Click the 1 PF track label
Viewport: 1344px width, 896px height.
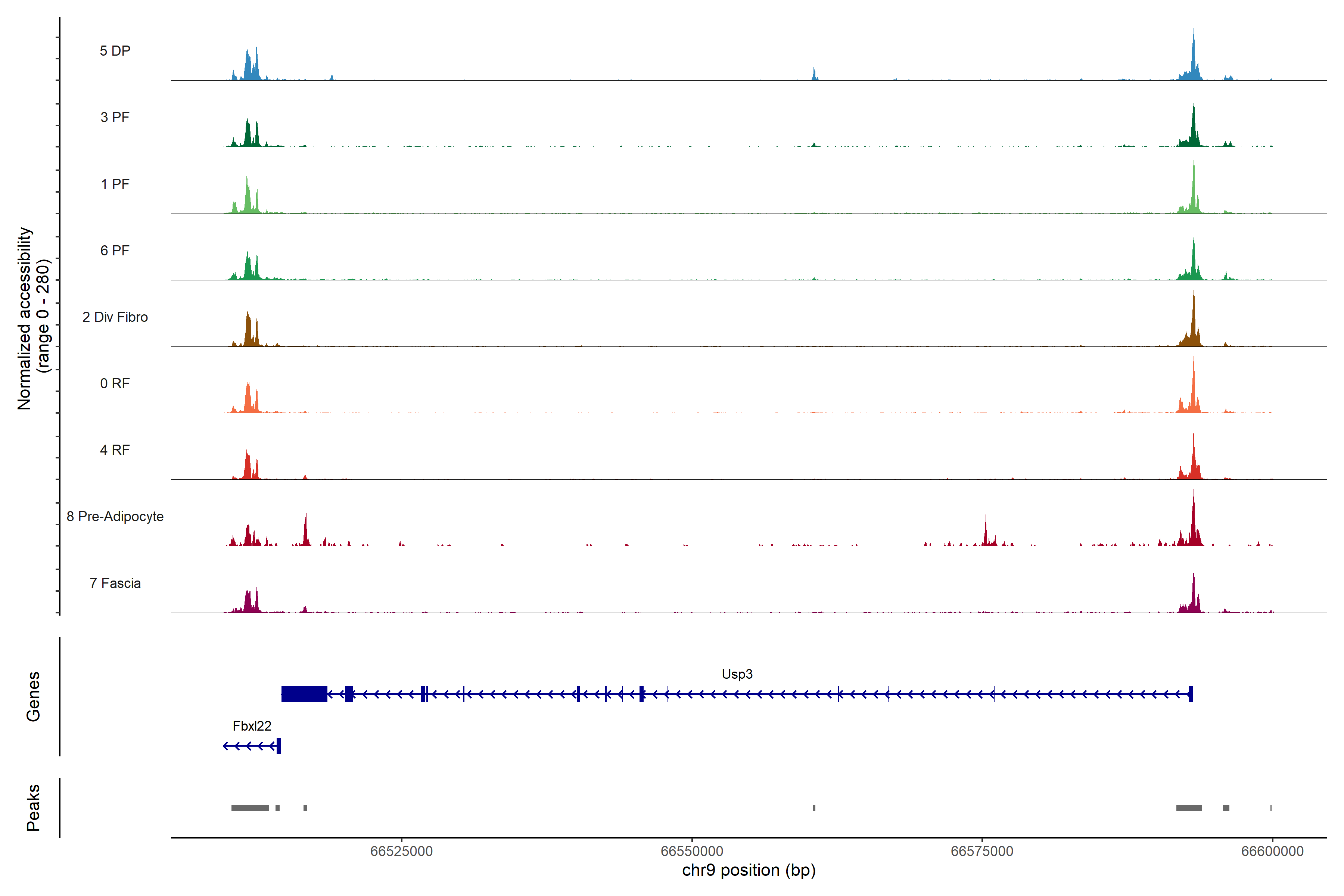[x=115, y=184]
